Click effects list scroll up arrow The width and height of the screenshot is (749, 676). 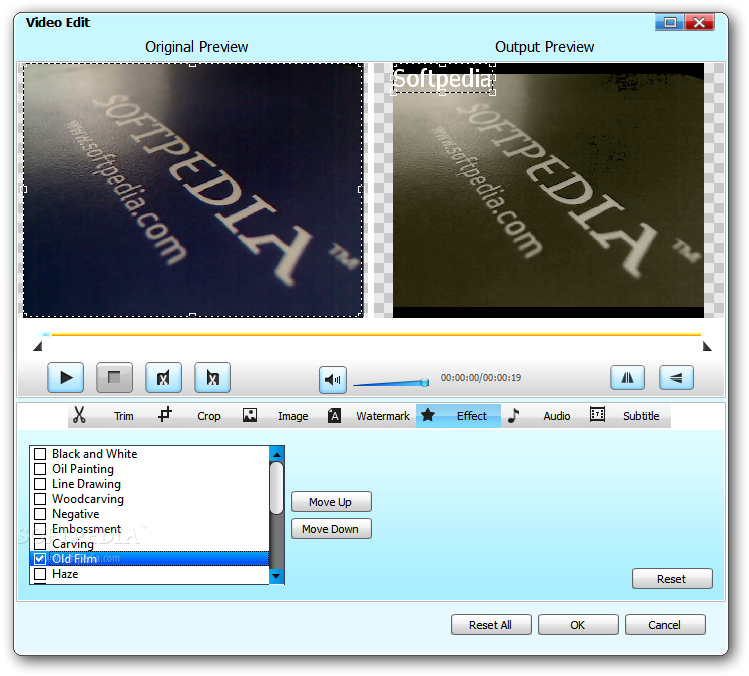click(277, 454)
